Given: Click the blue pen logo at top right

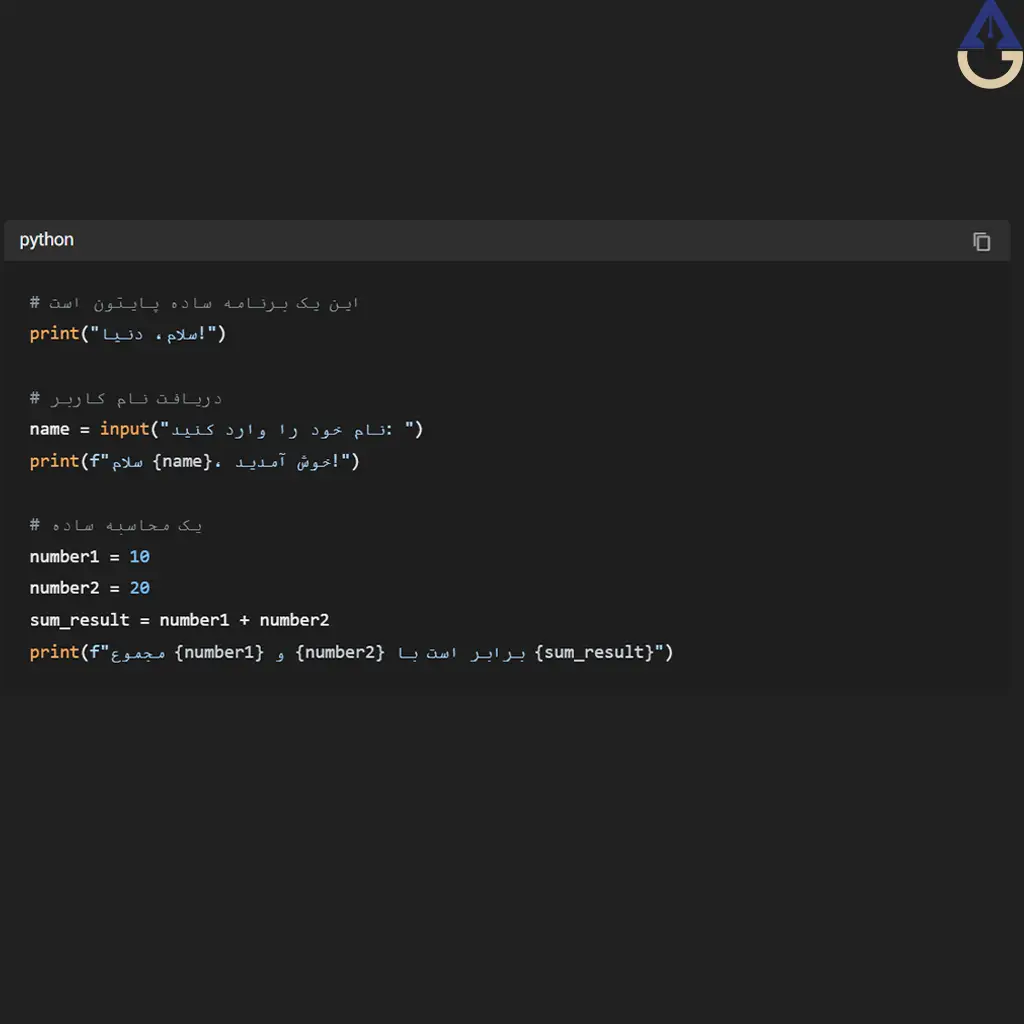Looking at the screenshot, I should point(990,44).
